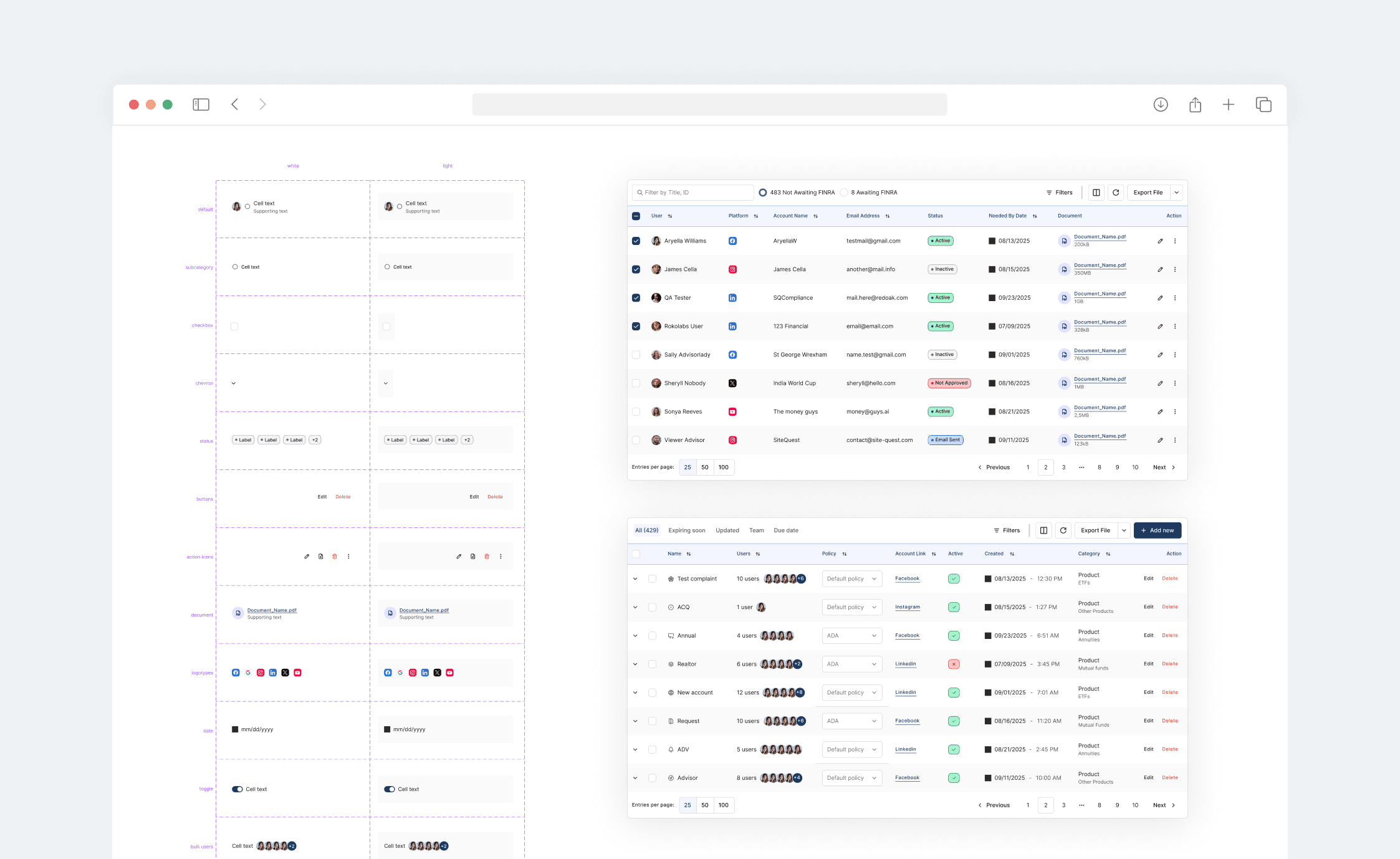Click the LinkedIn icon in the QA Tester row
Viewport: 1400px width, 859px height.
click(x=732, y=297)
